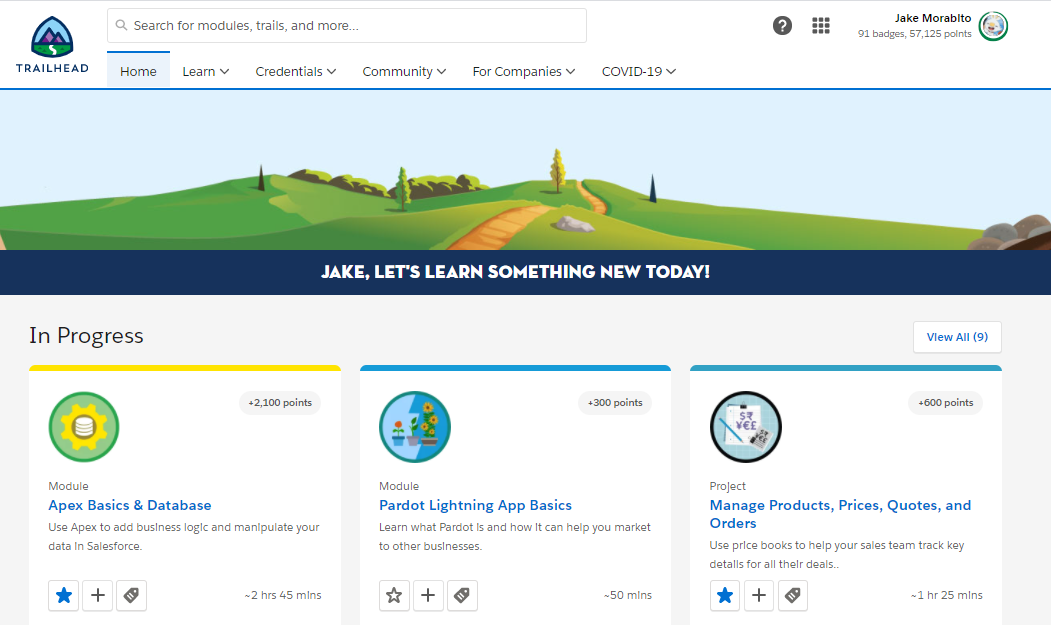This screenshot has width=1051, height=625.
Task: Click the +2,100 points label
Action: (x=280, y=402)
